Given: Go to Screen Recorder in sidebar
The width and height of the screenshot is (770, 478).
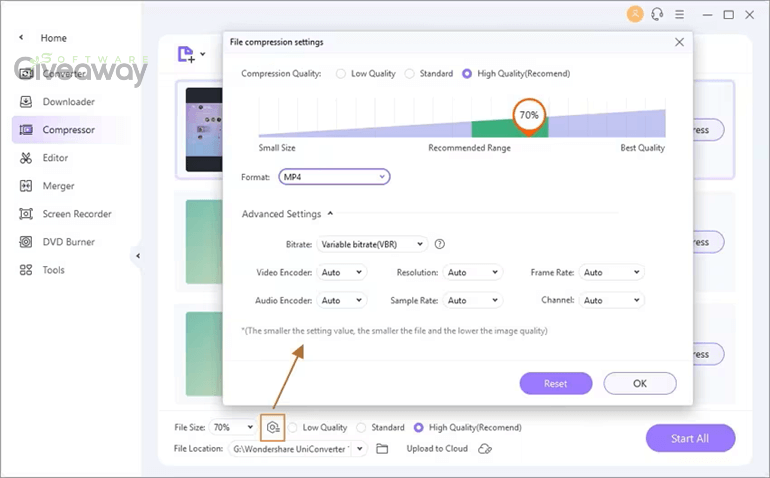Looking at the screenshot, I should point(77,214).
